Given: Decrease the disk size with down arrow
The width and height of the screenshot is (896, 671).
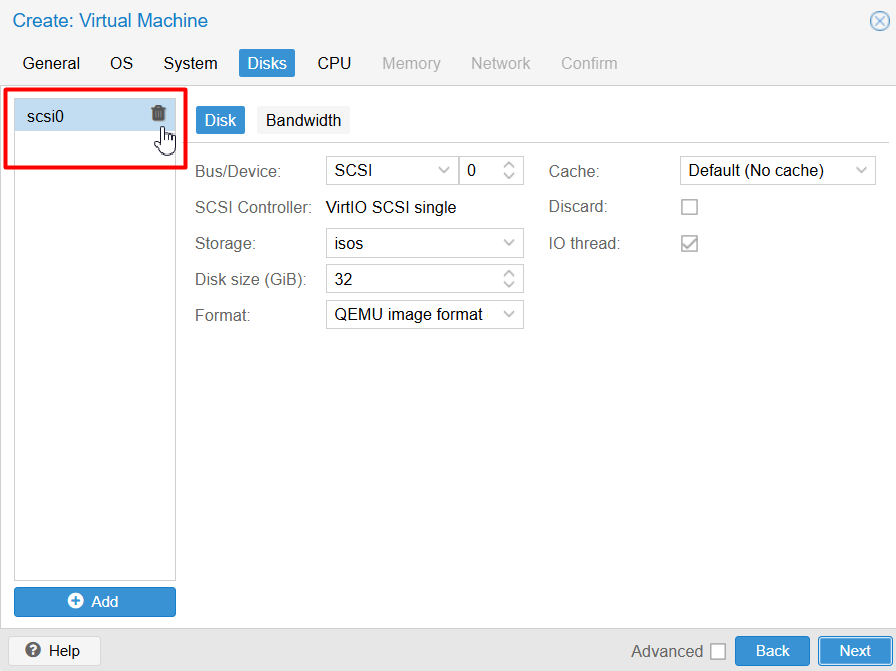Looking at the screenshot, I should [x=509, y=285].
